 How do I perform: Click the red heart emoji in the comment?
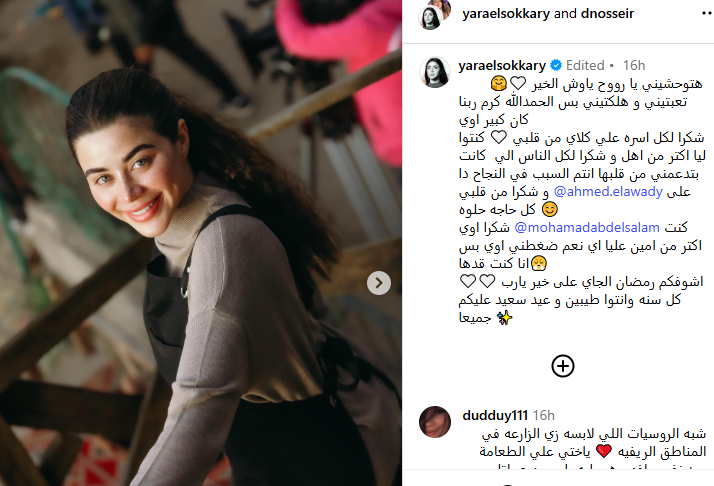tap(604, 451)
